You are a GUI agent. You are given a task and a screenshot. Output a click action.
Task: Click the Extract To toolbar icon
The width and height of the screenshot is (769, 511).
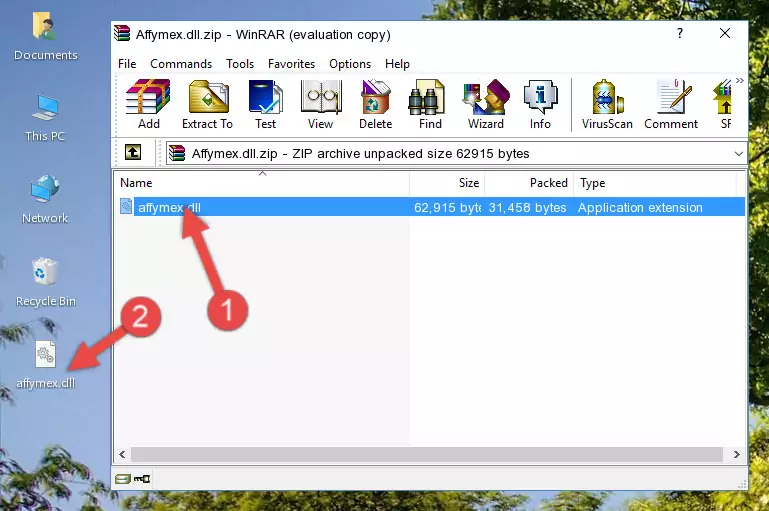207,104
